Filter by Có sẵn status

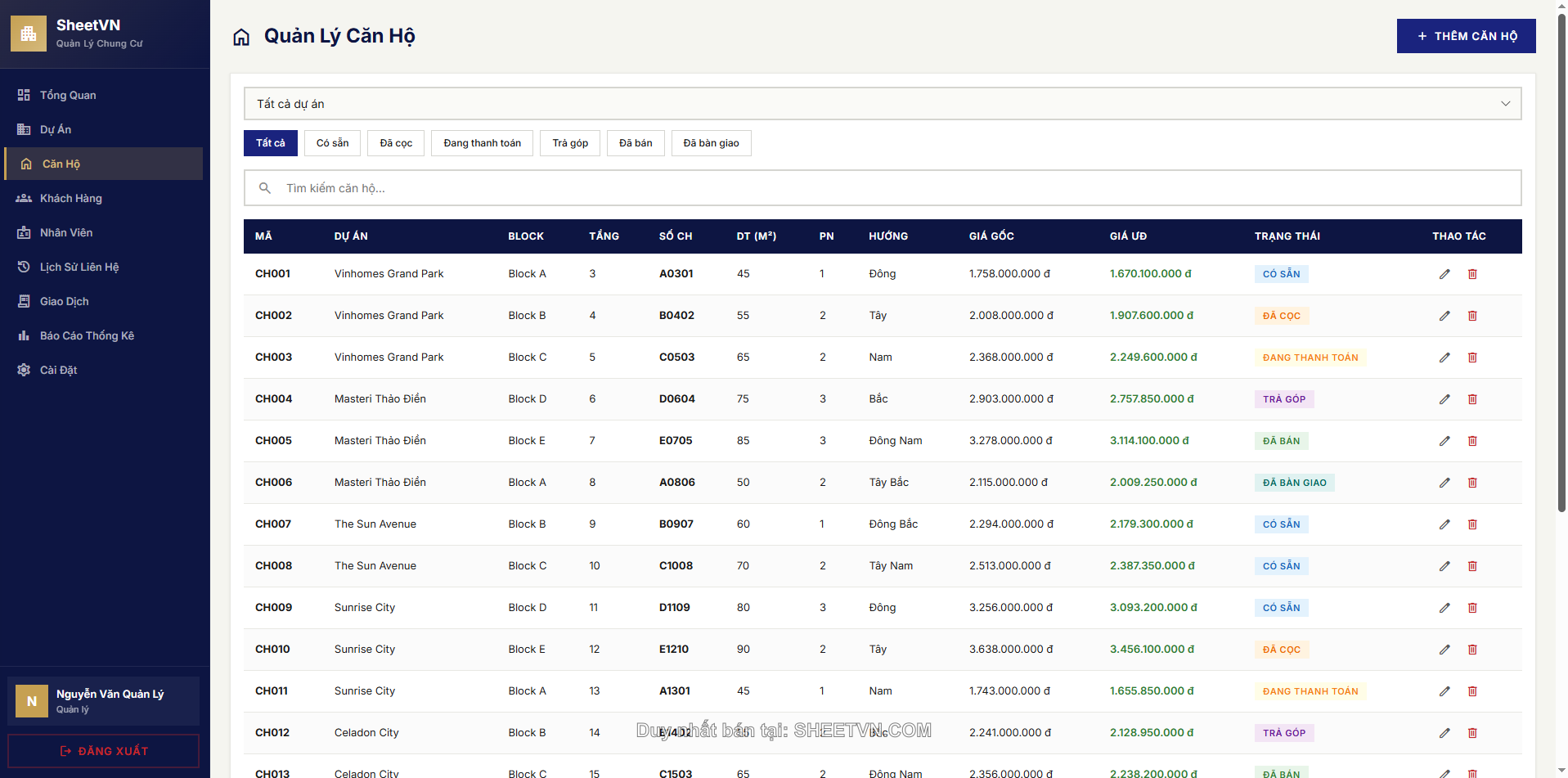pyautogui.click(x=332, y=143)
